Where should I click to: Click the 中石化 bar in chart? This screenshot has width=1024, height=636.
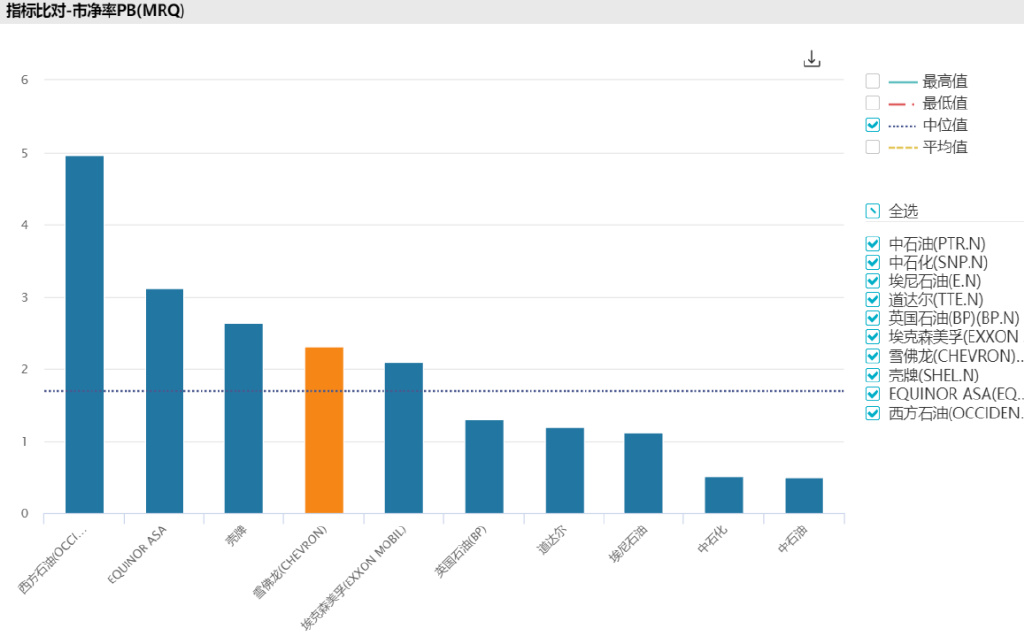point(724,495)
